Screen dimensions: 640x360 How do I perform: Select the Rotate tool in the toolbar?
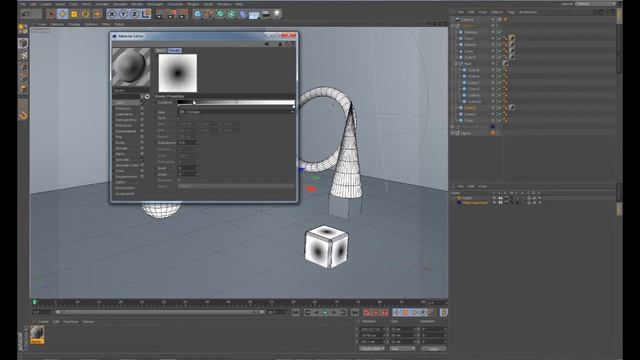point(85,14)
